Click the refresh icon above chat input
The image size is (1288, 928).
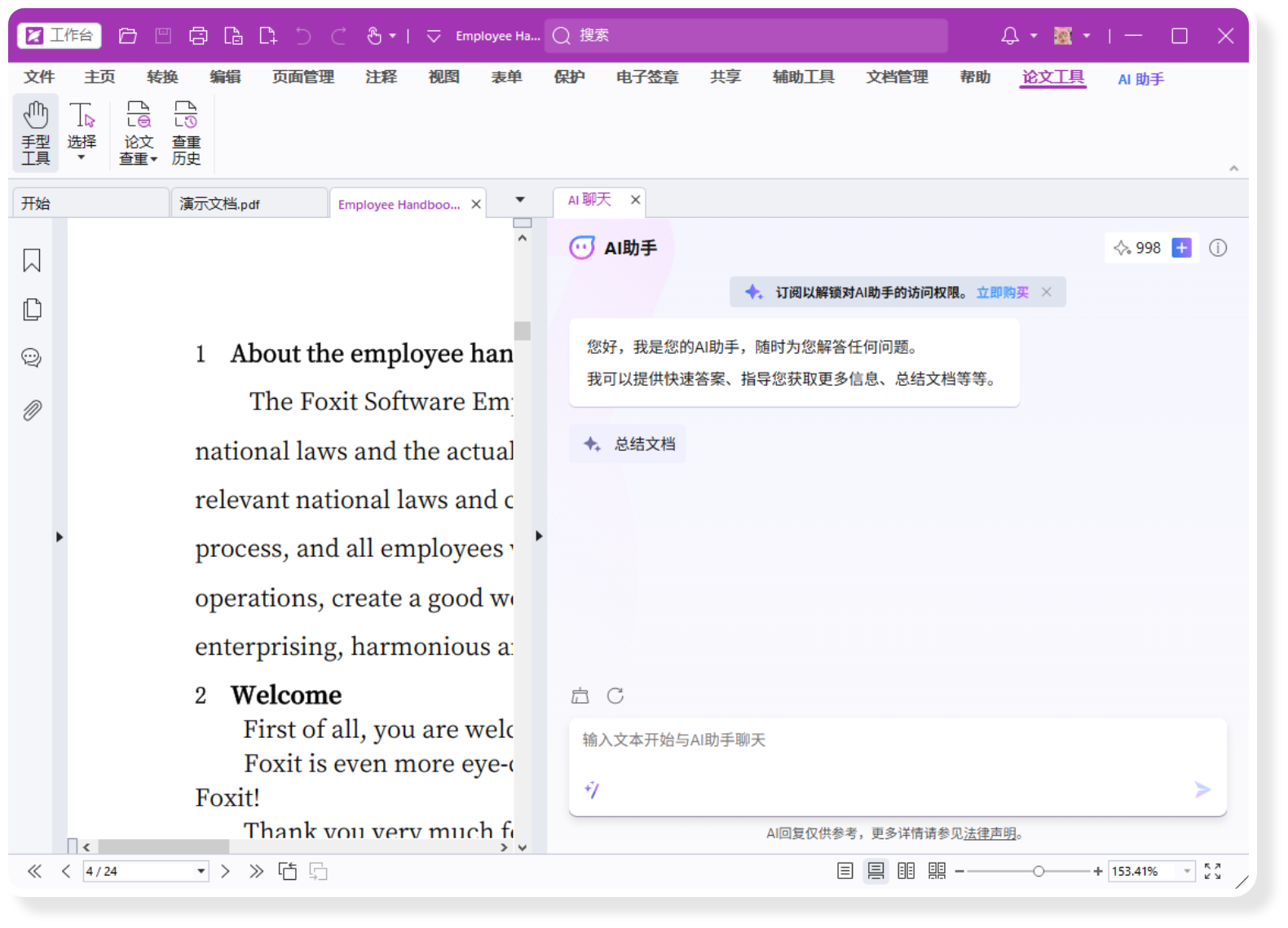click(x=615, y=696)
